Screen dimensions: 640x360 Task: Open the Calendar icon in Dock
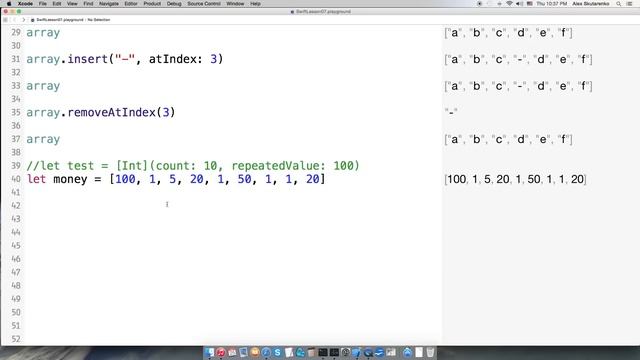click(x=232, y=352)
